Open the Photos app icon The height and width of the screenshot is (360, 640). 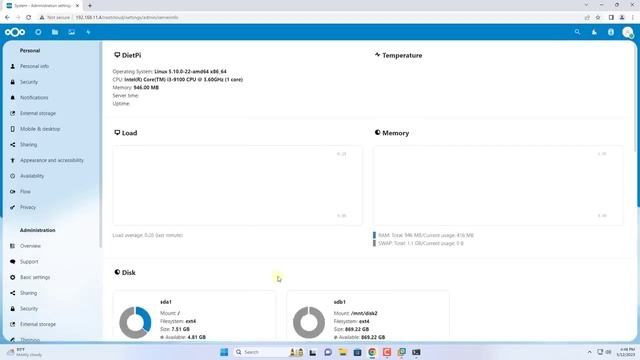tap(71, 32)
